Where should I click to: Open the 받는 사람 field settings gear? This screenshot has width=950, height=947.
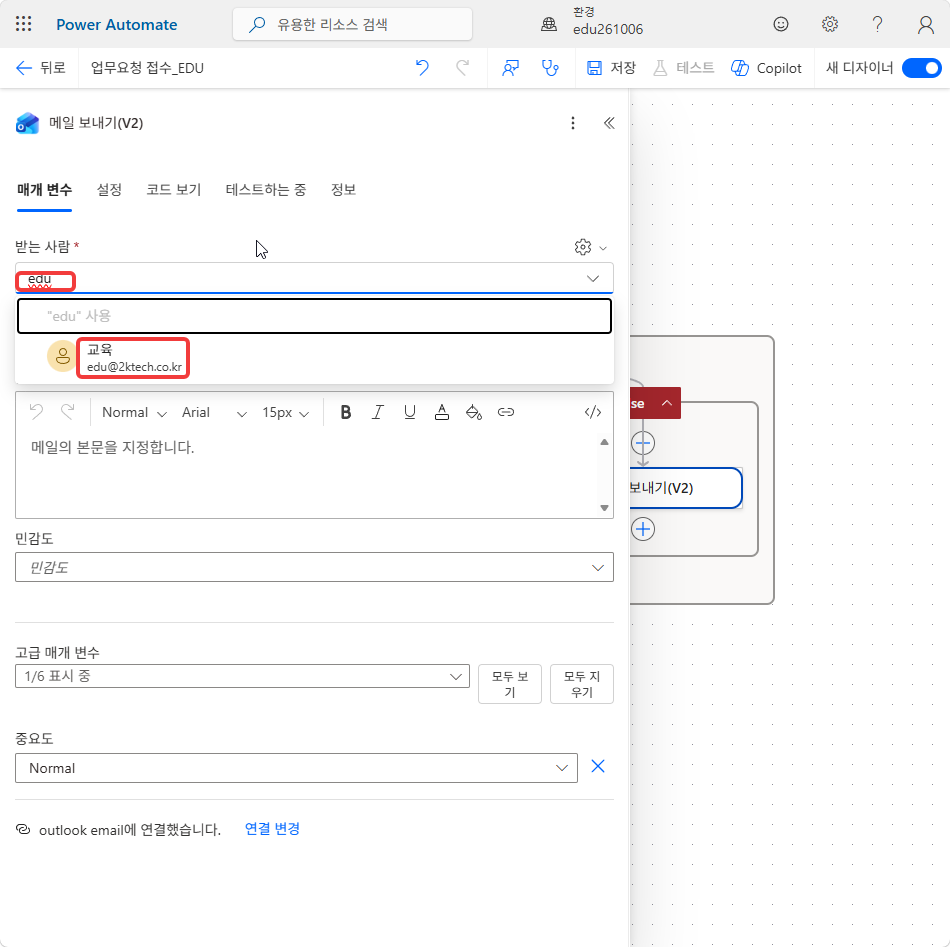coord(583,247)
